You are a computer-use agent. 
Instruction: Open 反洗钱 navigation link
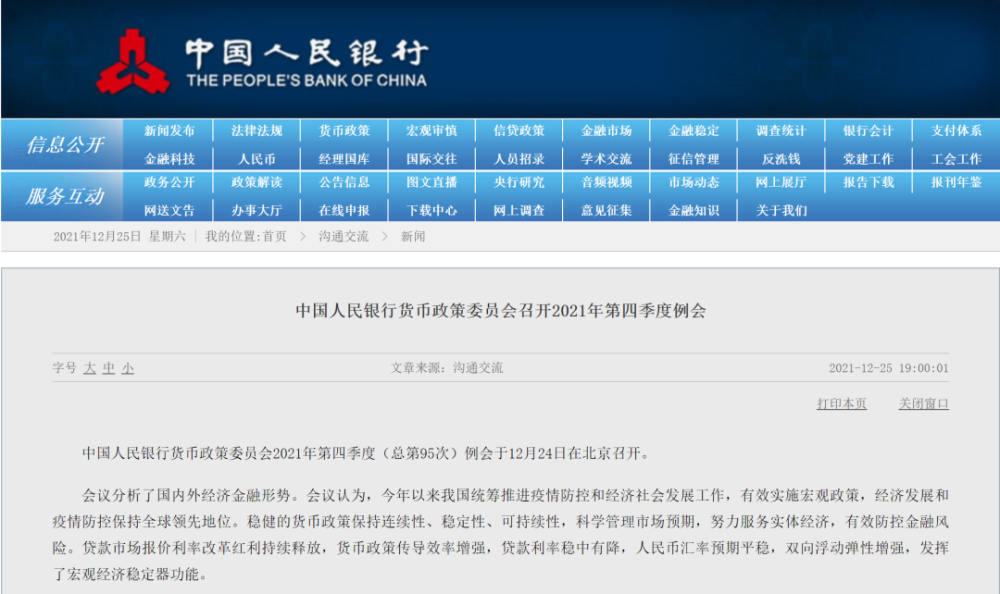[x=781, y=159]
